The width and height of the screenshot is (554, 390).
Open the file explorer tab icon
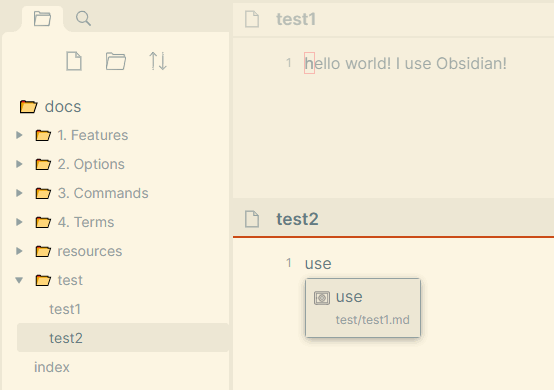coord(42,19)
